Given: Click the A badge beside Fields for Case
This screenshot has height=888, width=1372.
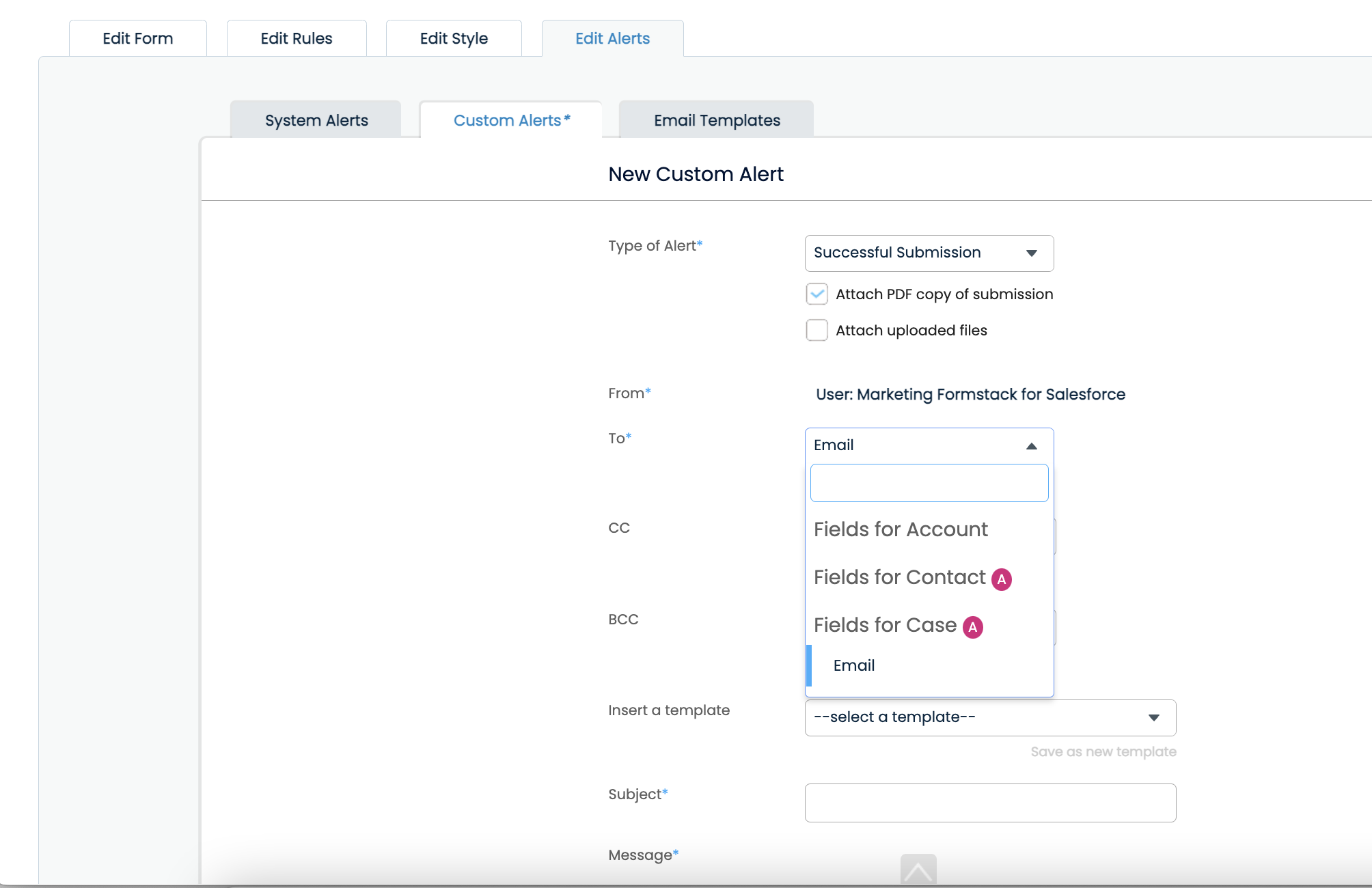Looking at the screenshot, I should [x=972, y=627].
